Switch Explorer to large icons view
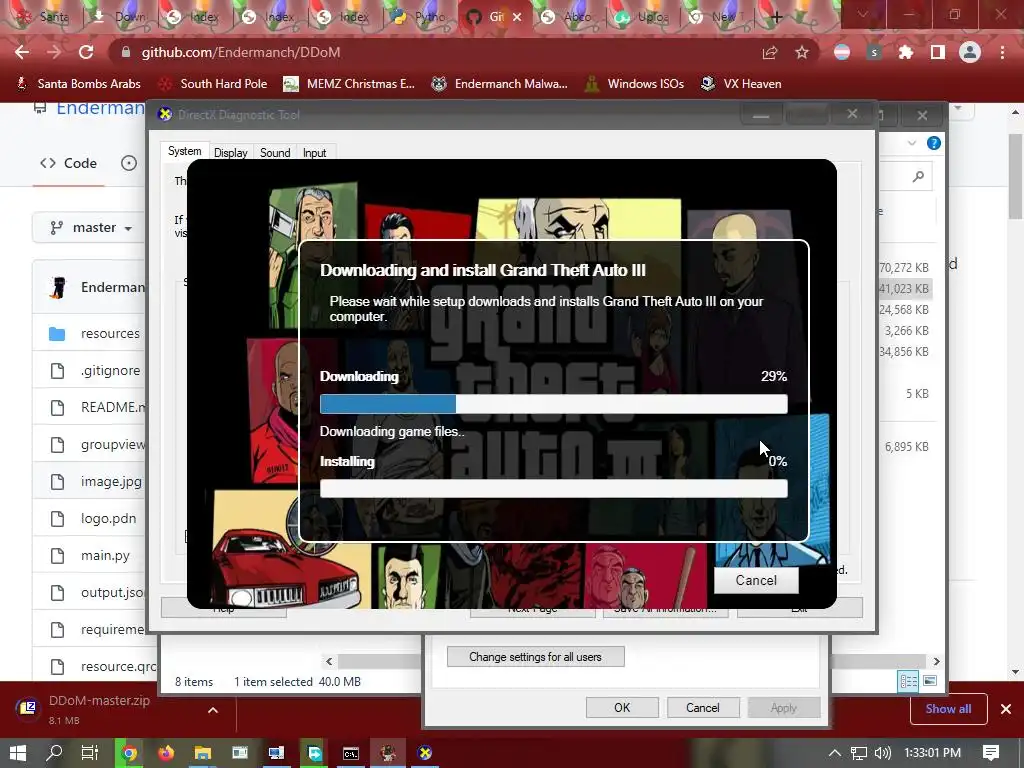The height and width of the screenshot is (768, 1024). click(930, 681)
